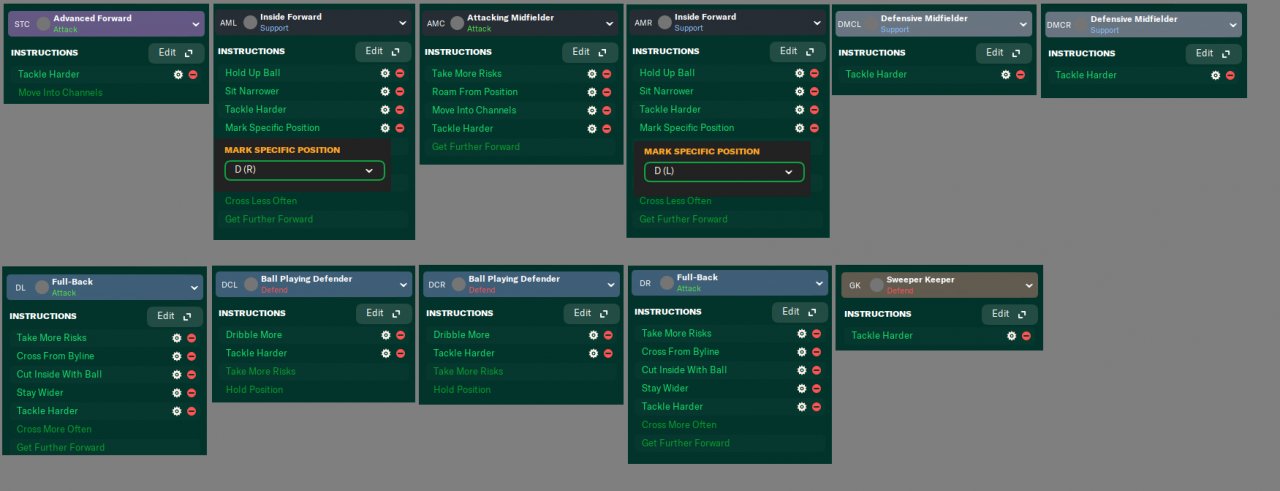The image size is (1280, 491).
Task: Remove Hold Up Ball from AML panel
Action: point(400,73)
